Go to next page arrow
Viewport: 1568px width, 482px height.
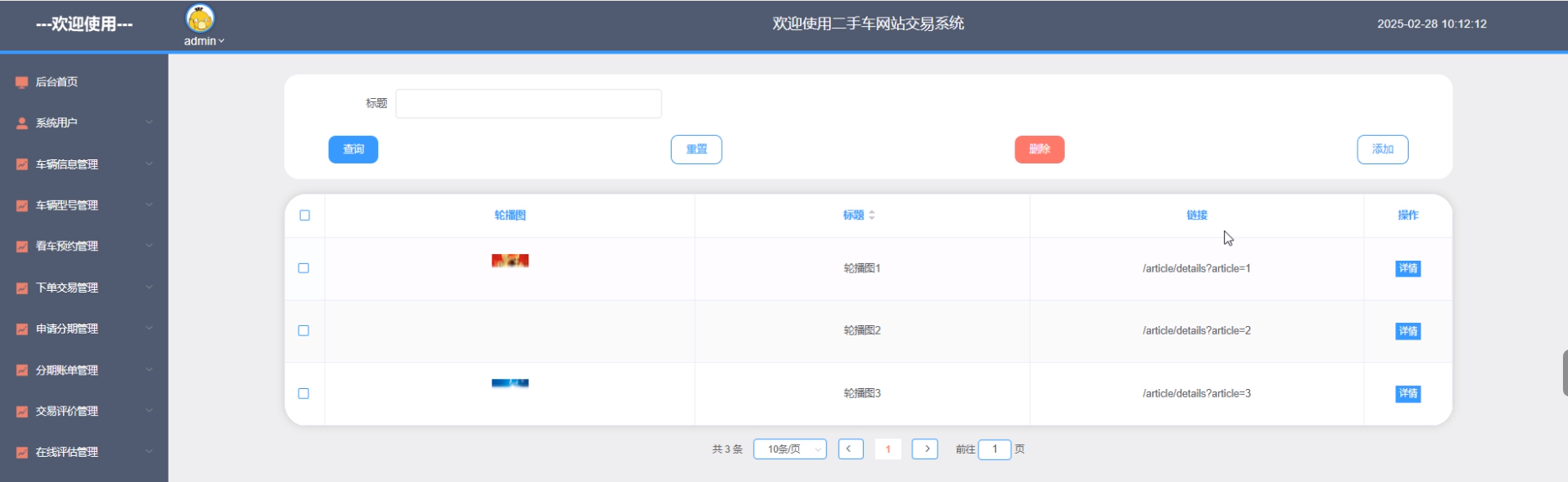(x=925, y=449)
